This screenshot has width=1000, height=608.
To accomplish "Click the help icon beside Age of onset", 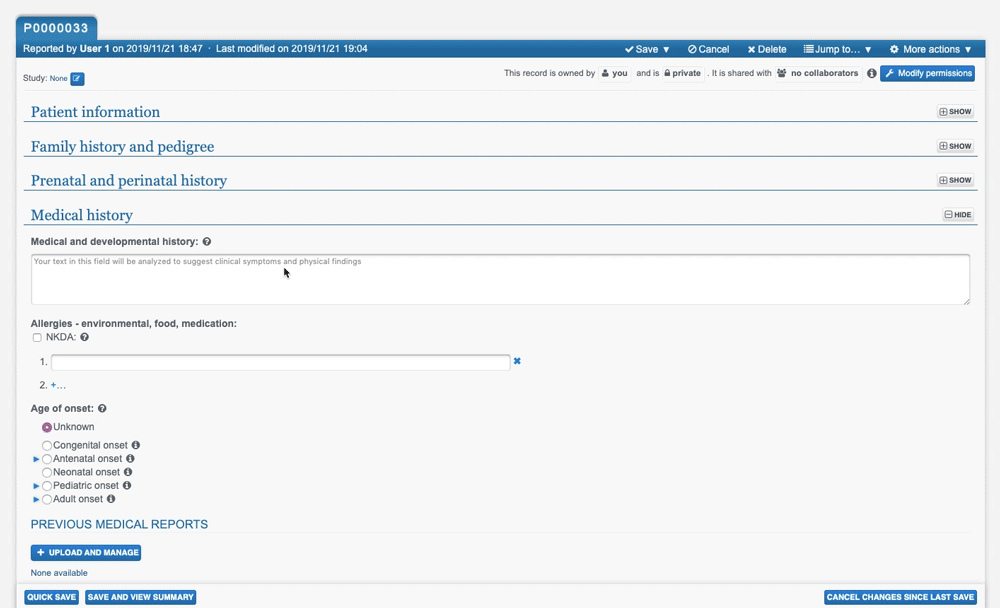I will (x=101, y=408).
